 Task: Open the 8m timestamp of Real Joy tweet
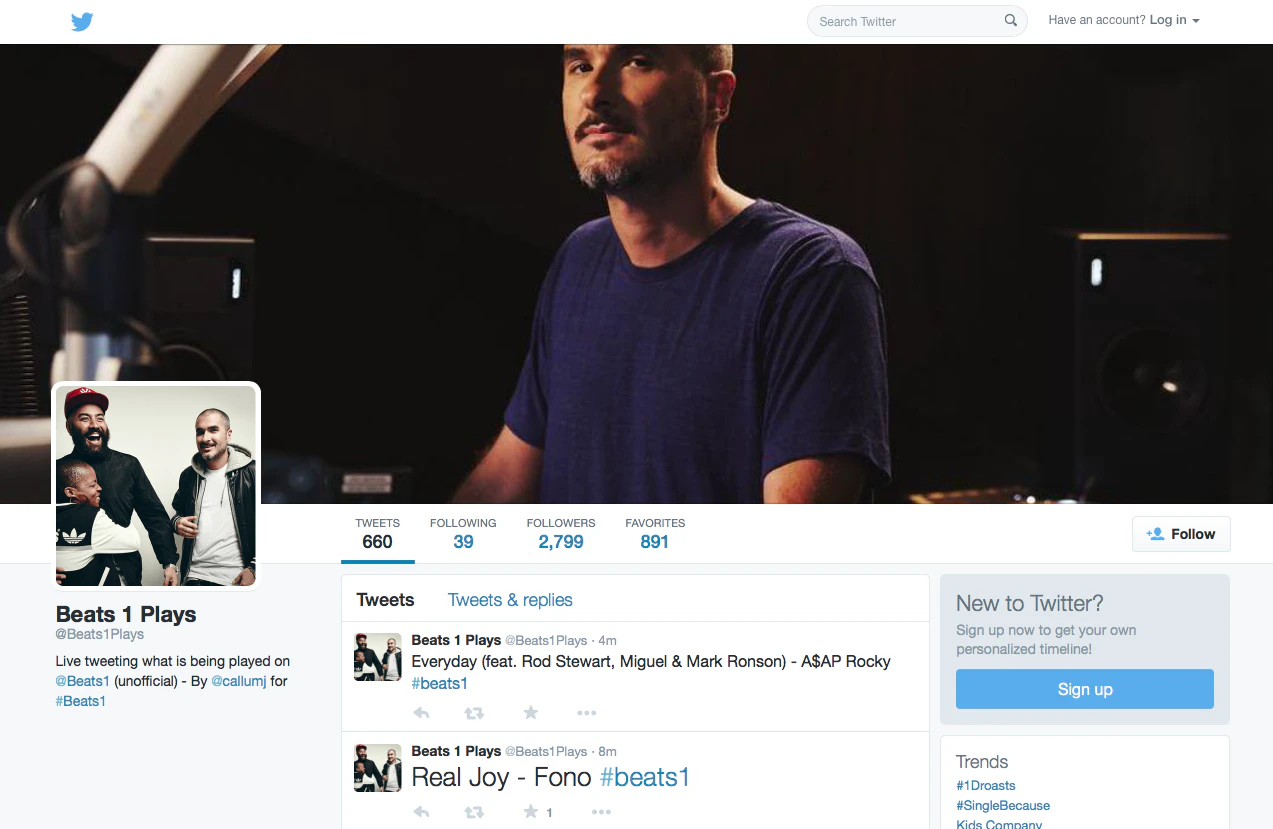[x=607, y=751]
